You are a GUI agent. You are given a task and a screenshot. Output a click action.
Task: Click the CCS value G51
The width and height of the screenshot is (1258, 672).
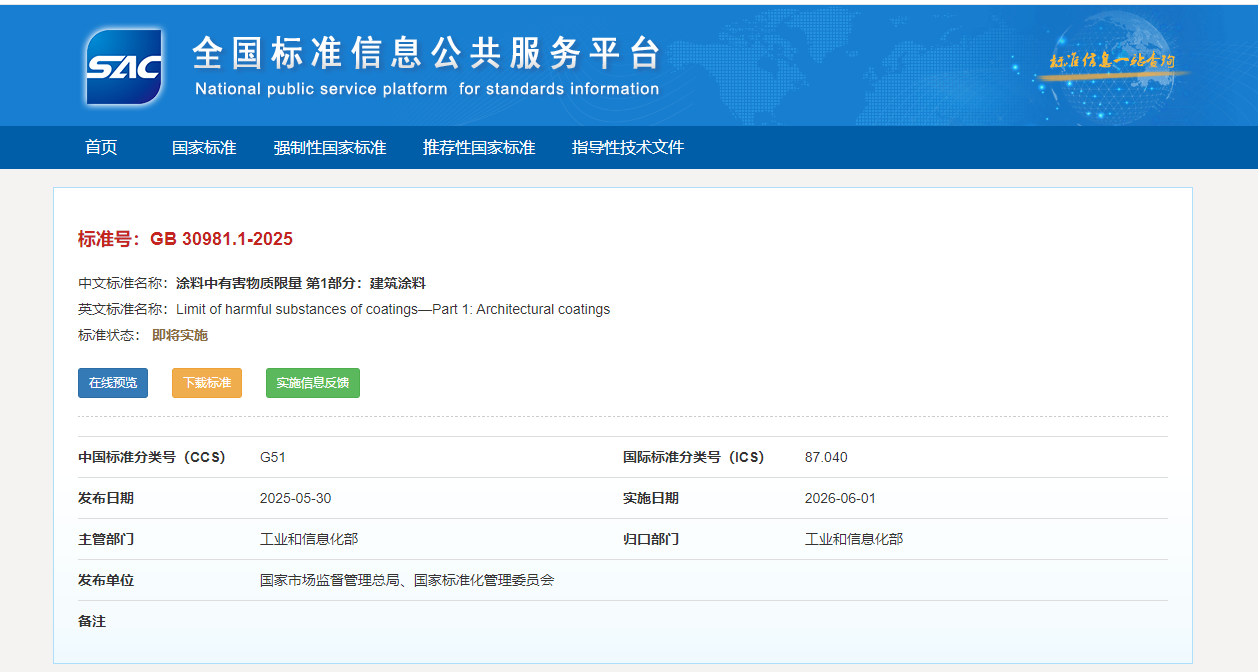273,457
